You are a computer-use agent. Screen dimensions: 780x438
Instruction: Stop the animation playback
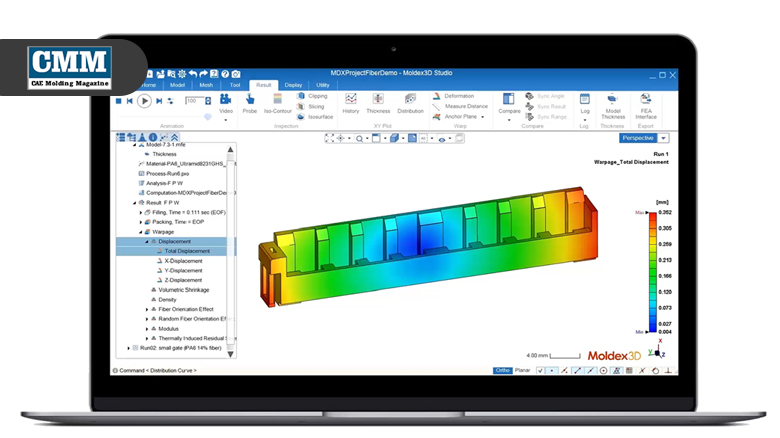(x=119, y=101)
